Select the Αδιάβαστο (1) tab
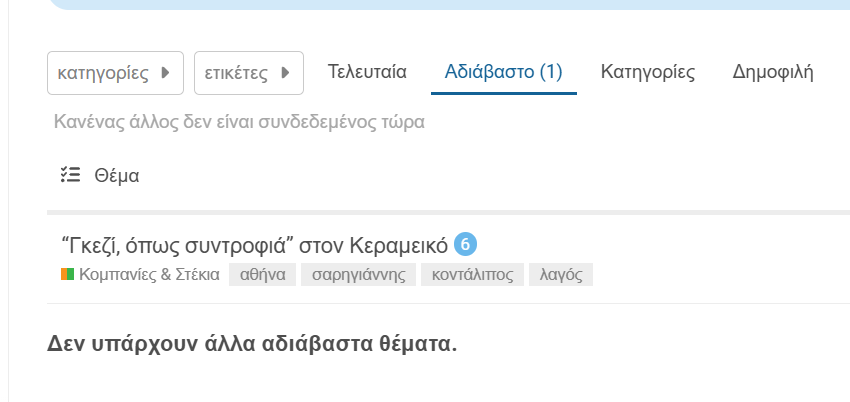 click(504, 72)
